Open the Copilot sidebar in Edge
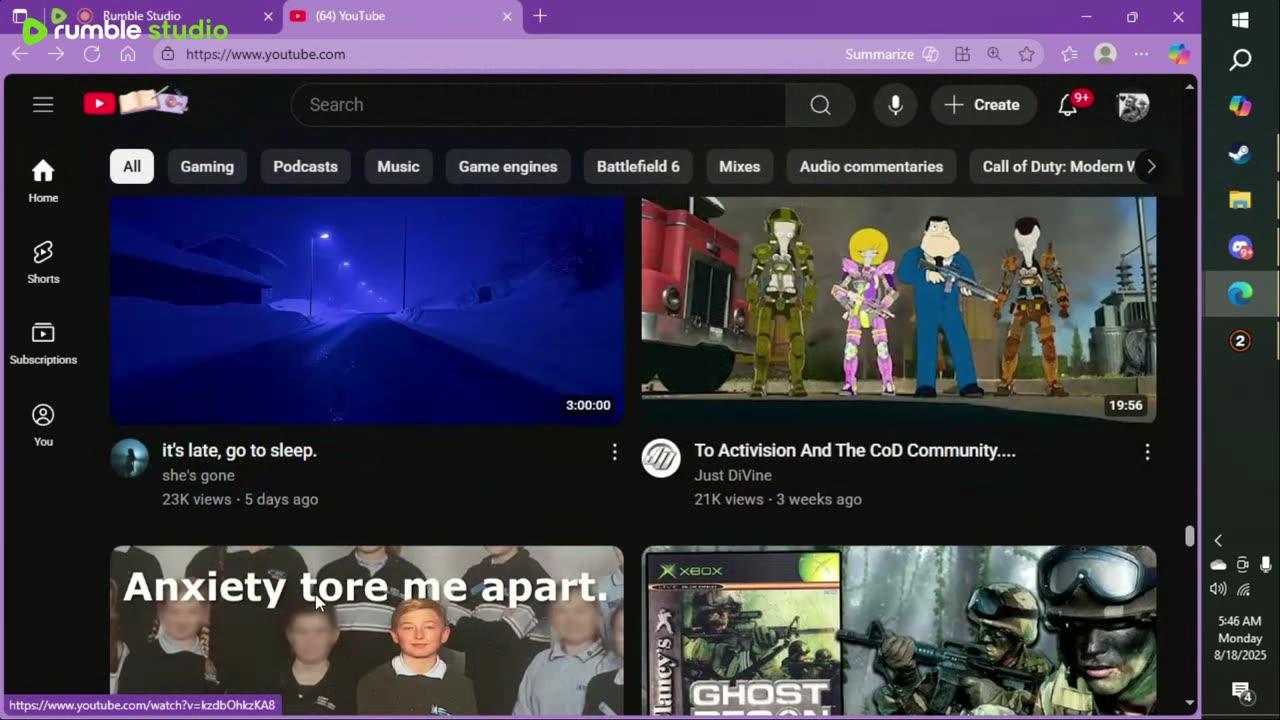This screenshot has width=1280, height=720. point(1179,54)
